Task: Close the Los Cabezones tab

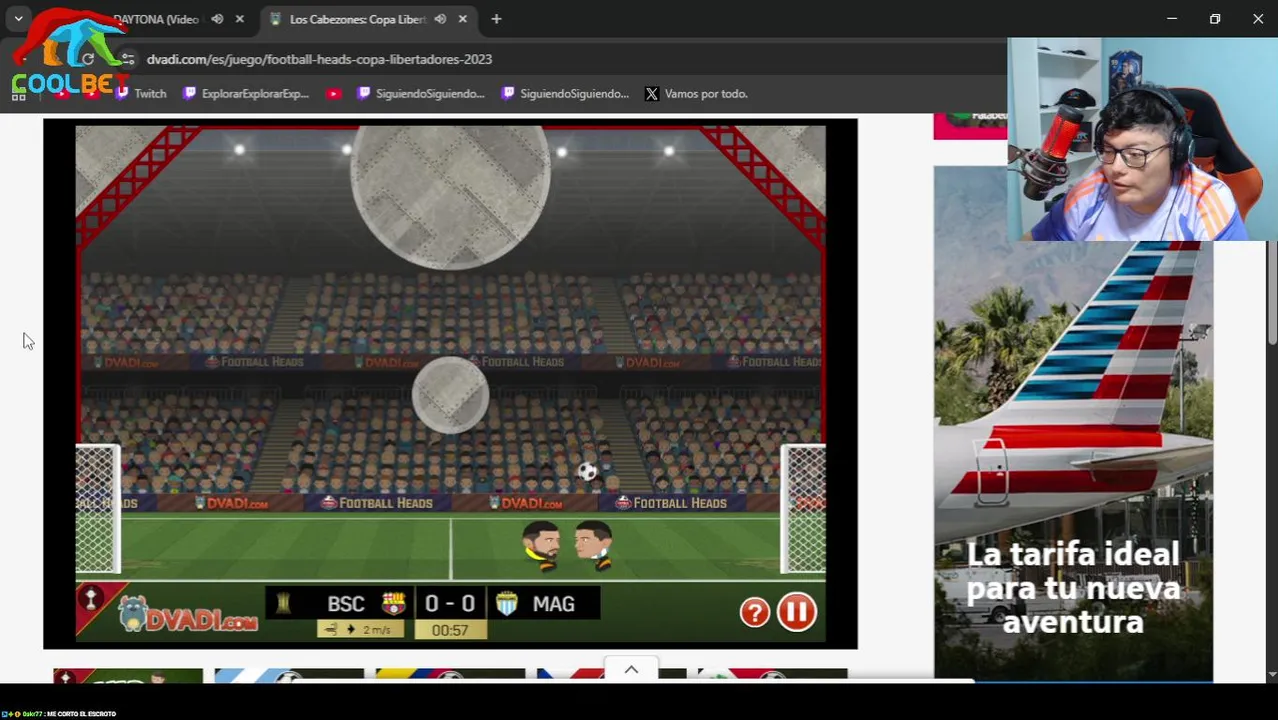Action: (462, 19)
